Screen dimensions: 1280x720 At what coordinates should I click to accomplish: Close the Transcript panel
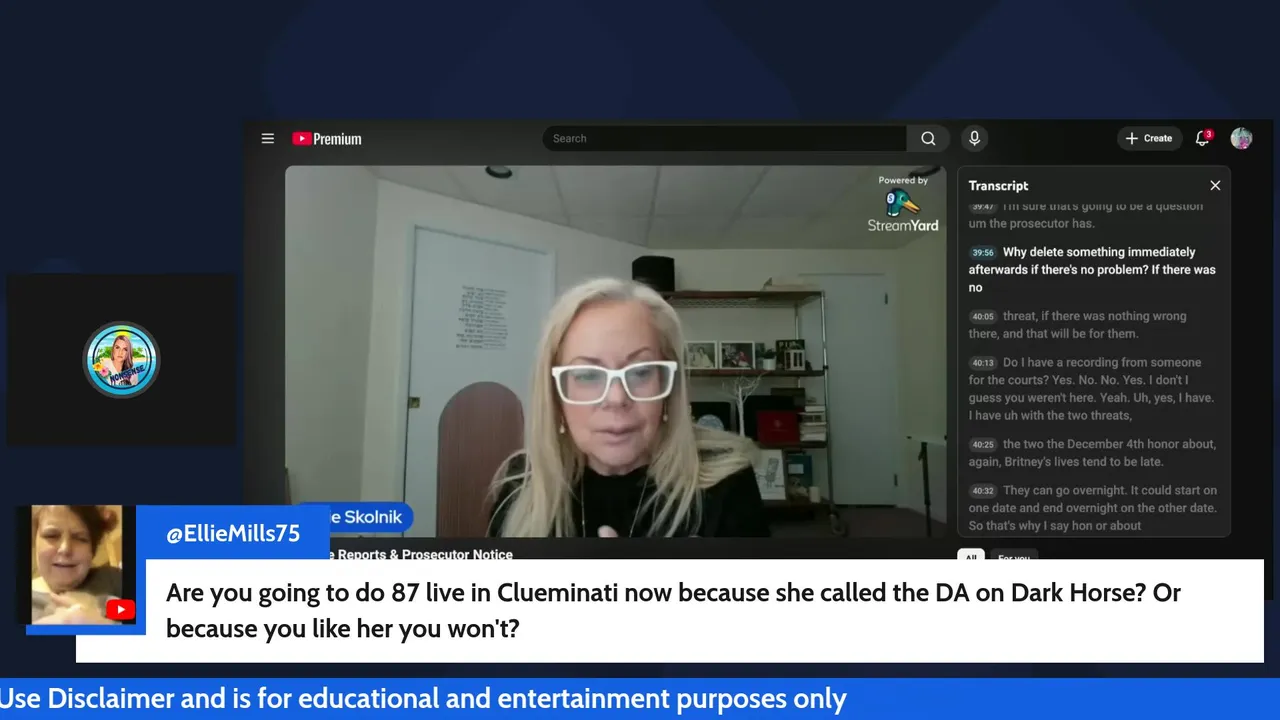pyautogui.click(x=1215, y=186)
